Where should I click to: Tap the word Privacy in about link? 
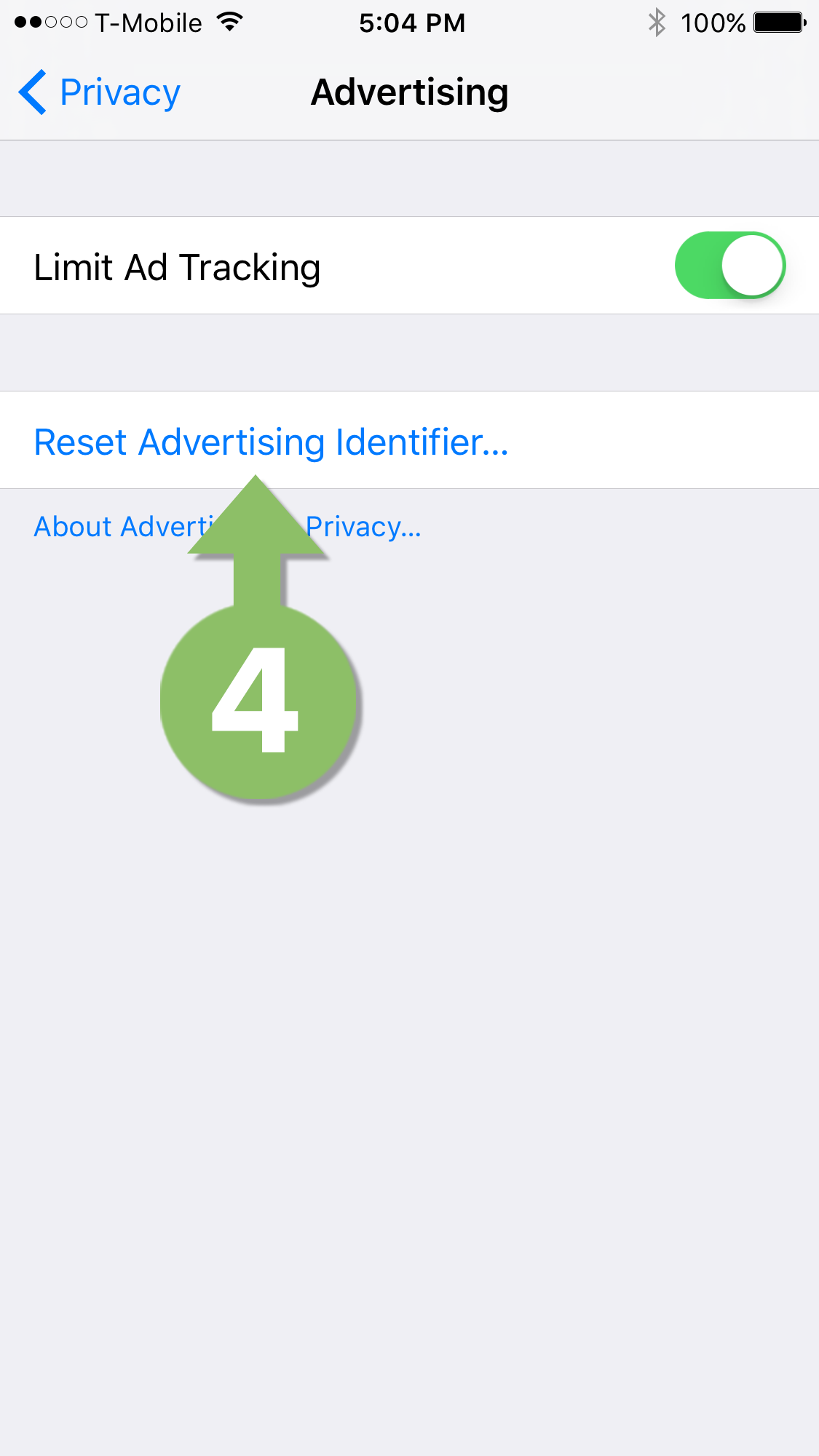click(363, 528)
